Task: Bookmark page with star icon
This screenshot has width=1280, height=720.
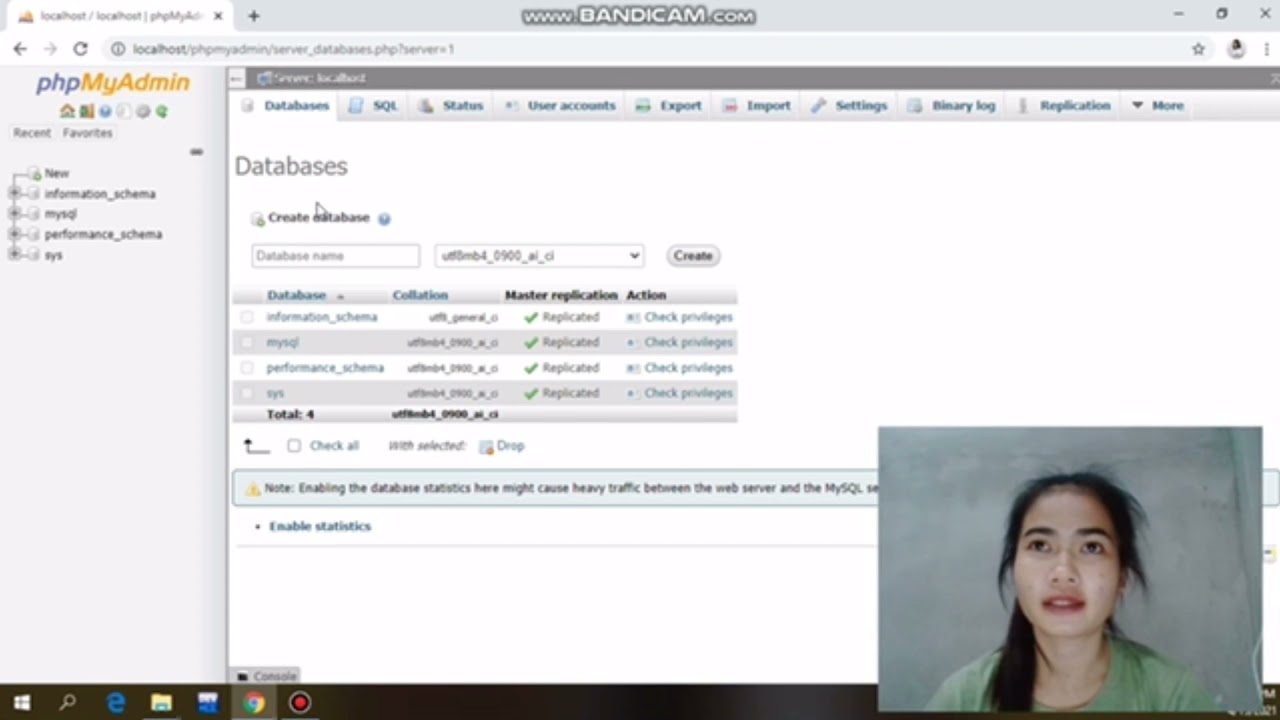Action: (1198, 48)
